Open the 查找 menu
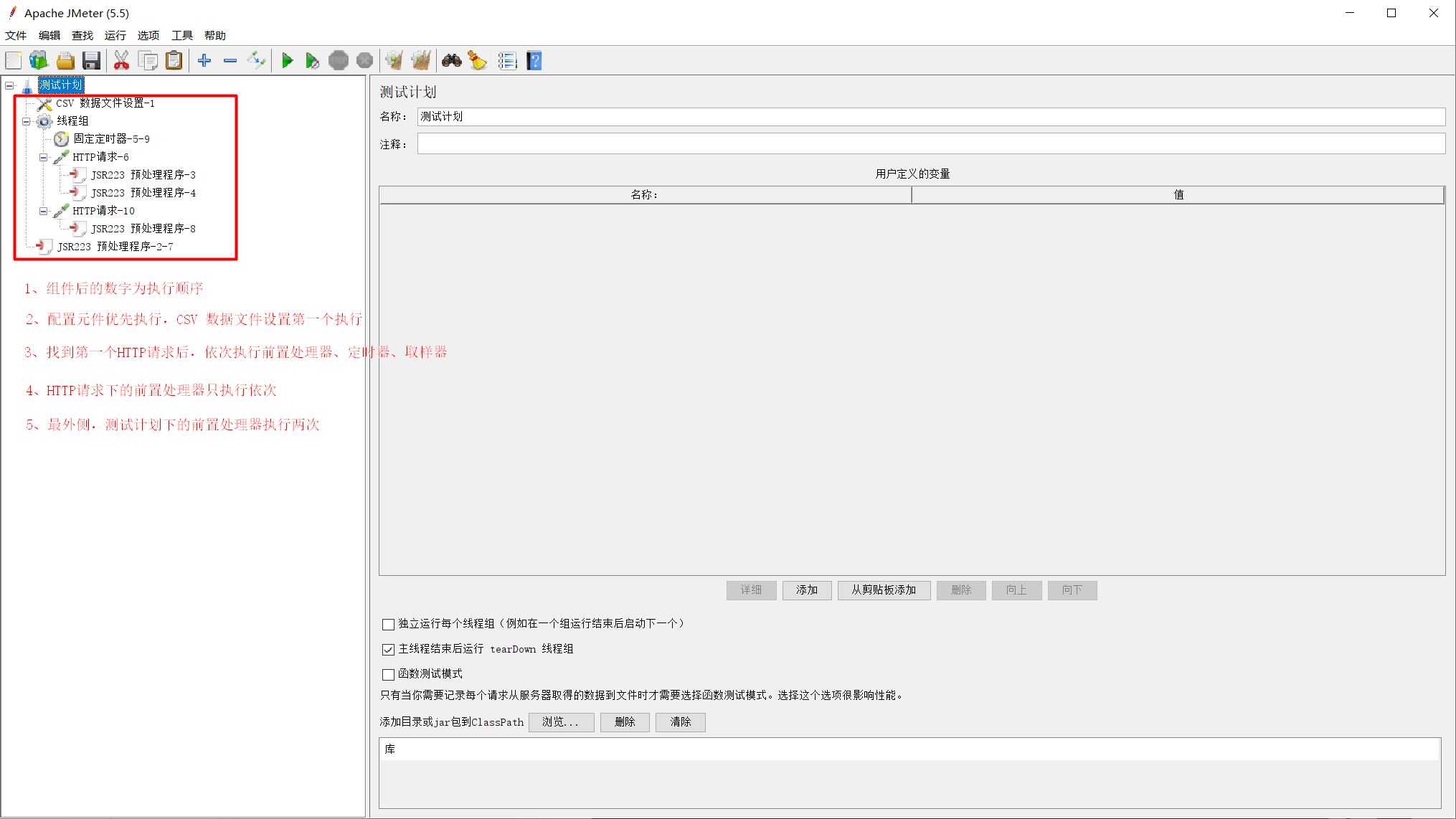The width and height of the screenshot is (1456, 819). 82,35
